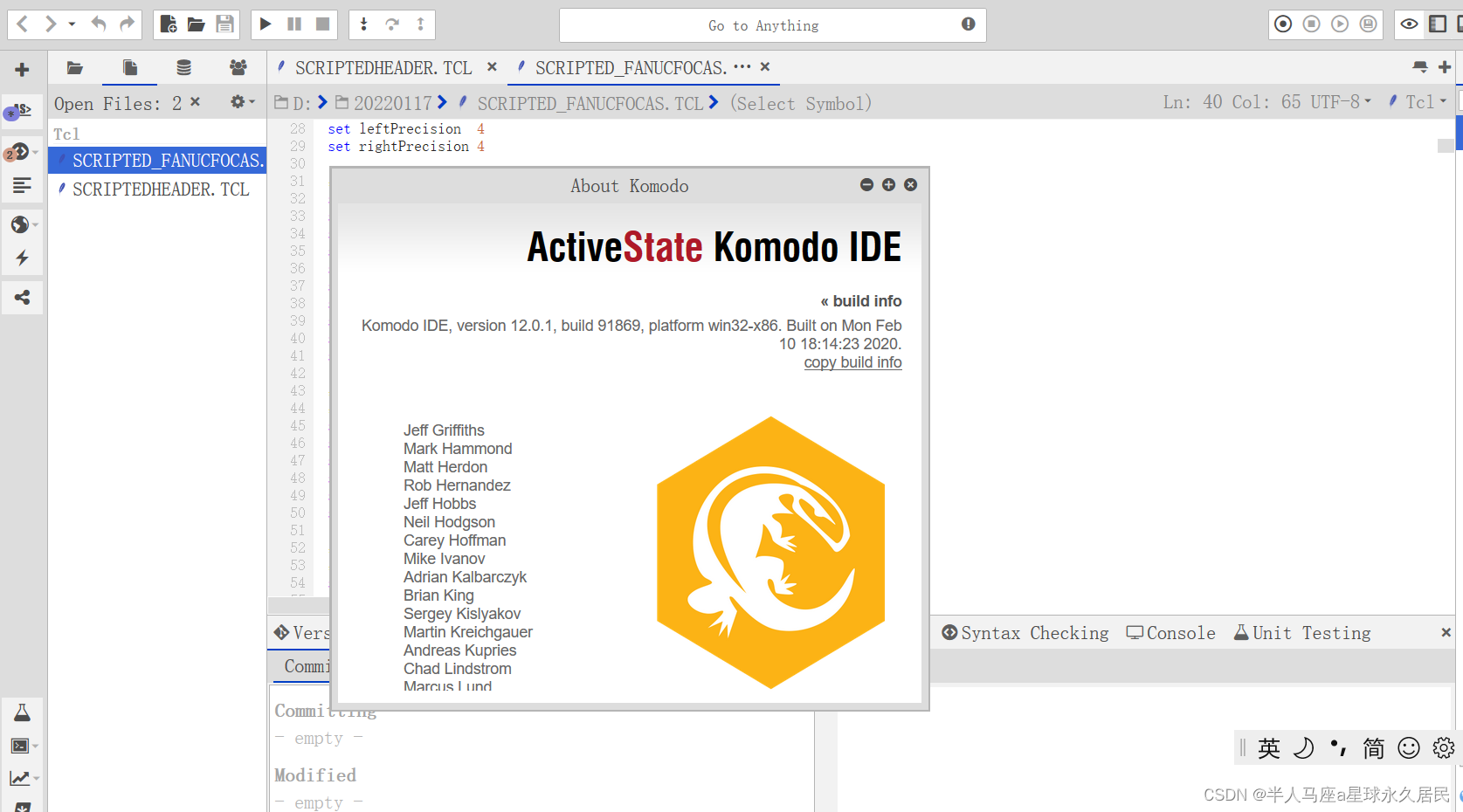Switch to the Open Files side pane tab
Screen dimensions: 1463x812
tap(130, 67)
